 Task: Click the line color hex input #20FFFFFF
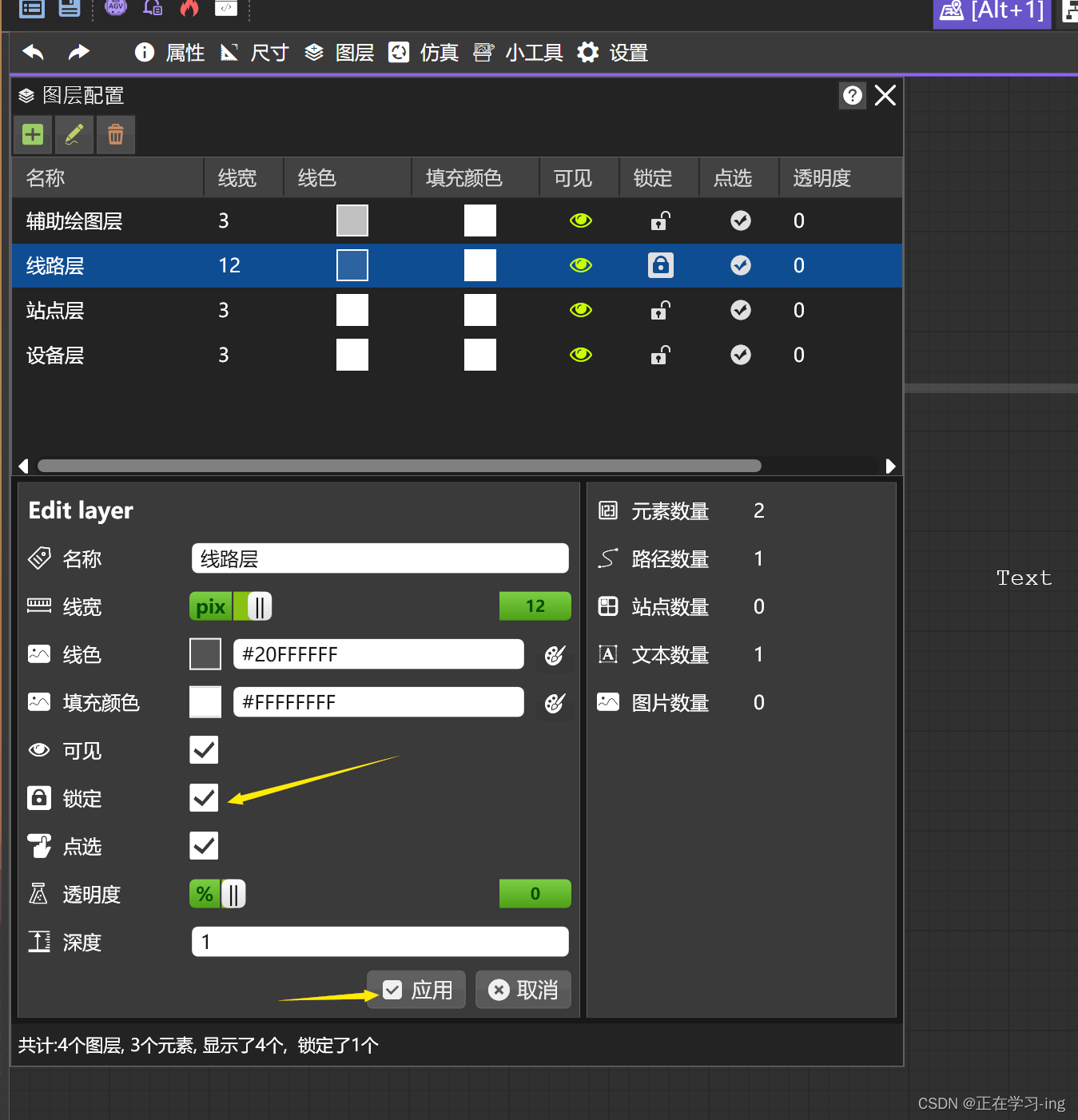pyautogui.click(x=379, y=654)
